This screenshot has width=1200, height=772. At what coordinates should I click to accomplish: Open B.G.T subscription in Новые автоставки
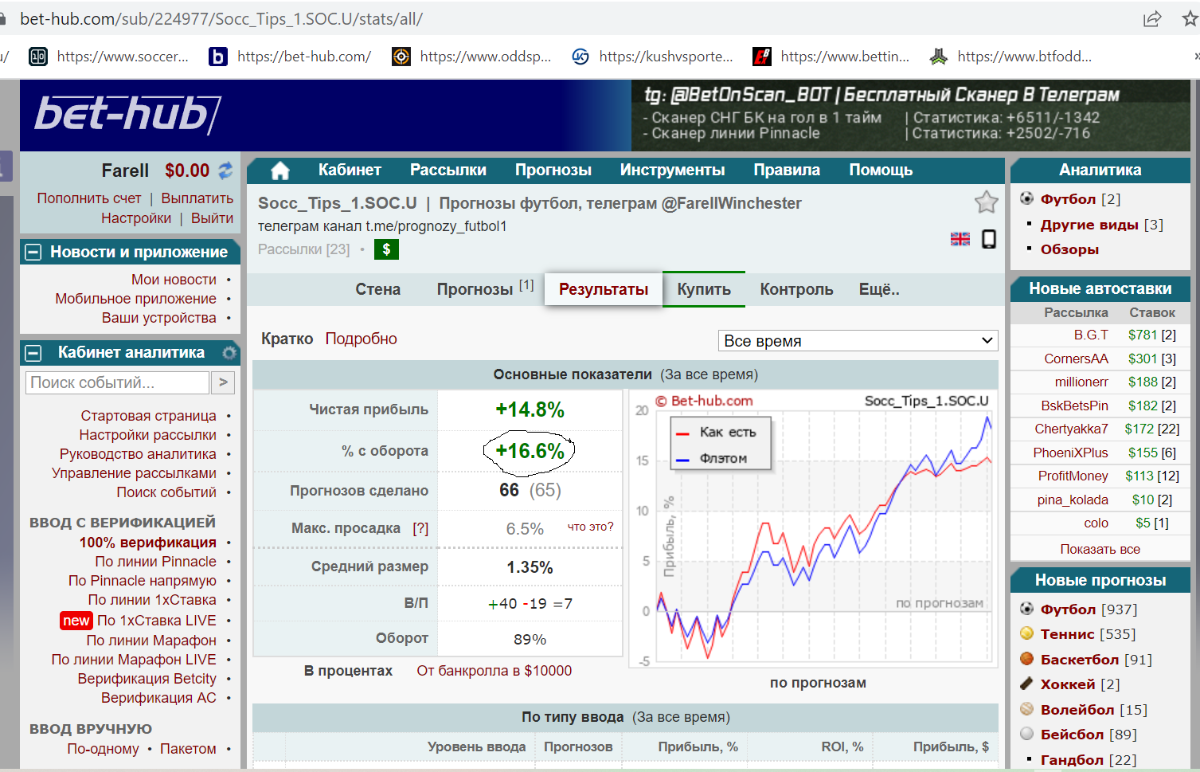1091,334
